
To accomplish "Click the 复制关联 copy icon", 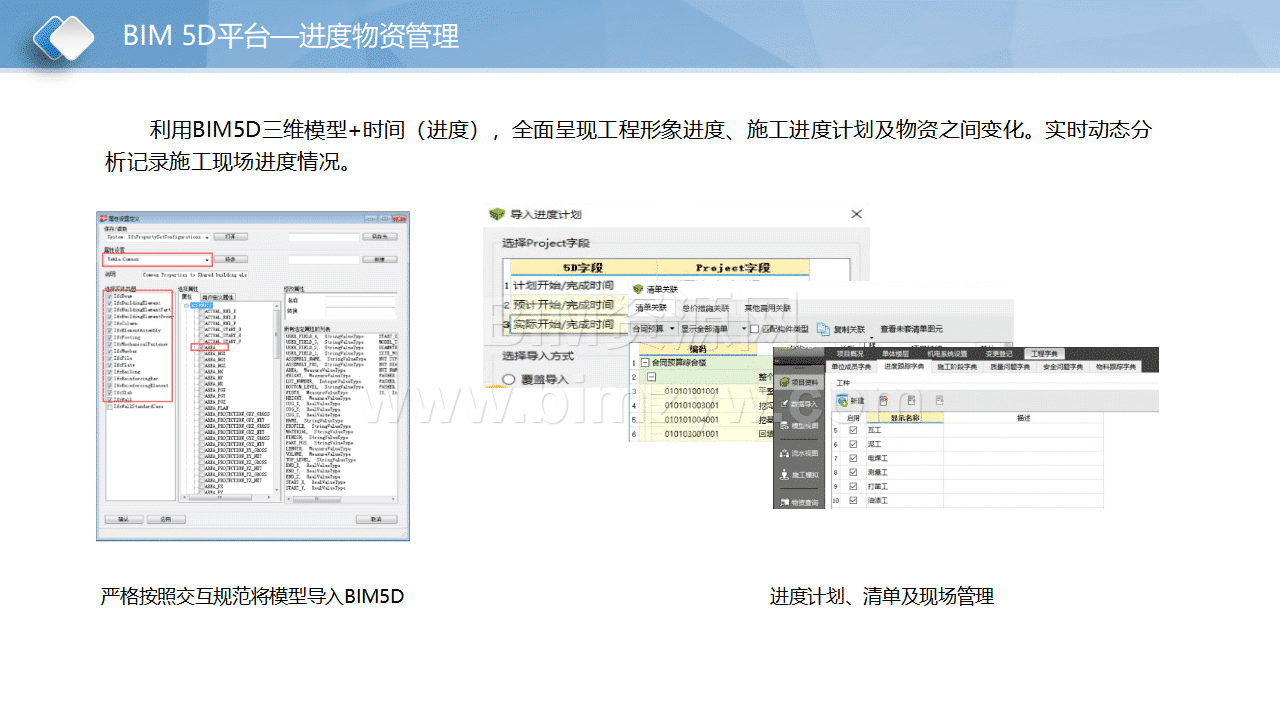I will click(x=823, y=329).
